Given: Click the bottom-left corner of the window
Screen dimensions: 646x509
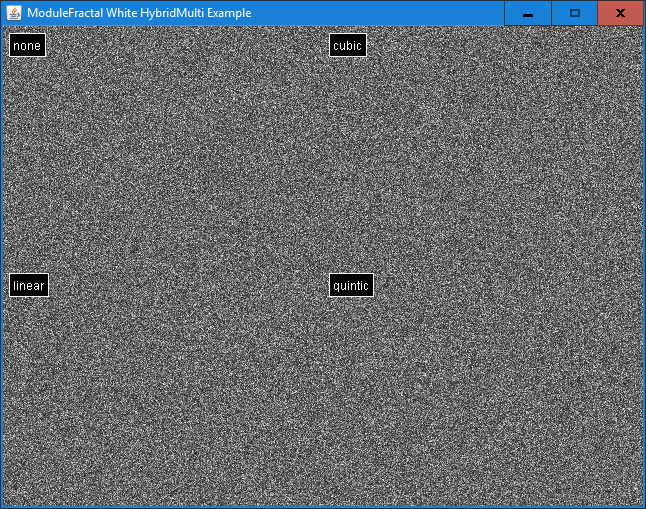Looking at the screenshot, I should (x=2, y=506).
